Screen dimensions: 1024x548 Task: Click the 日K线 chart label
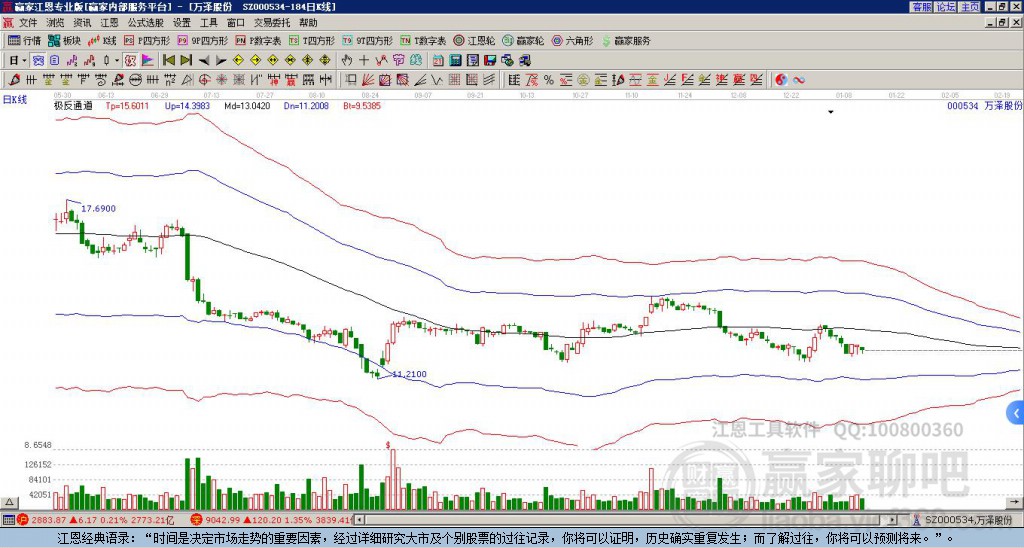[14, 100]
